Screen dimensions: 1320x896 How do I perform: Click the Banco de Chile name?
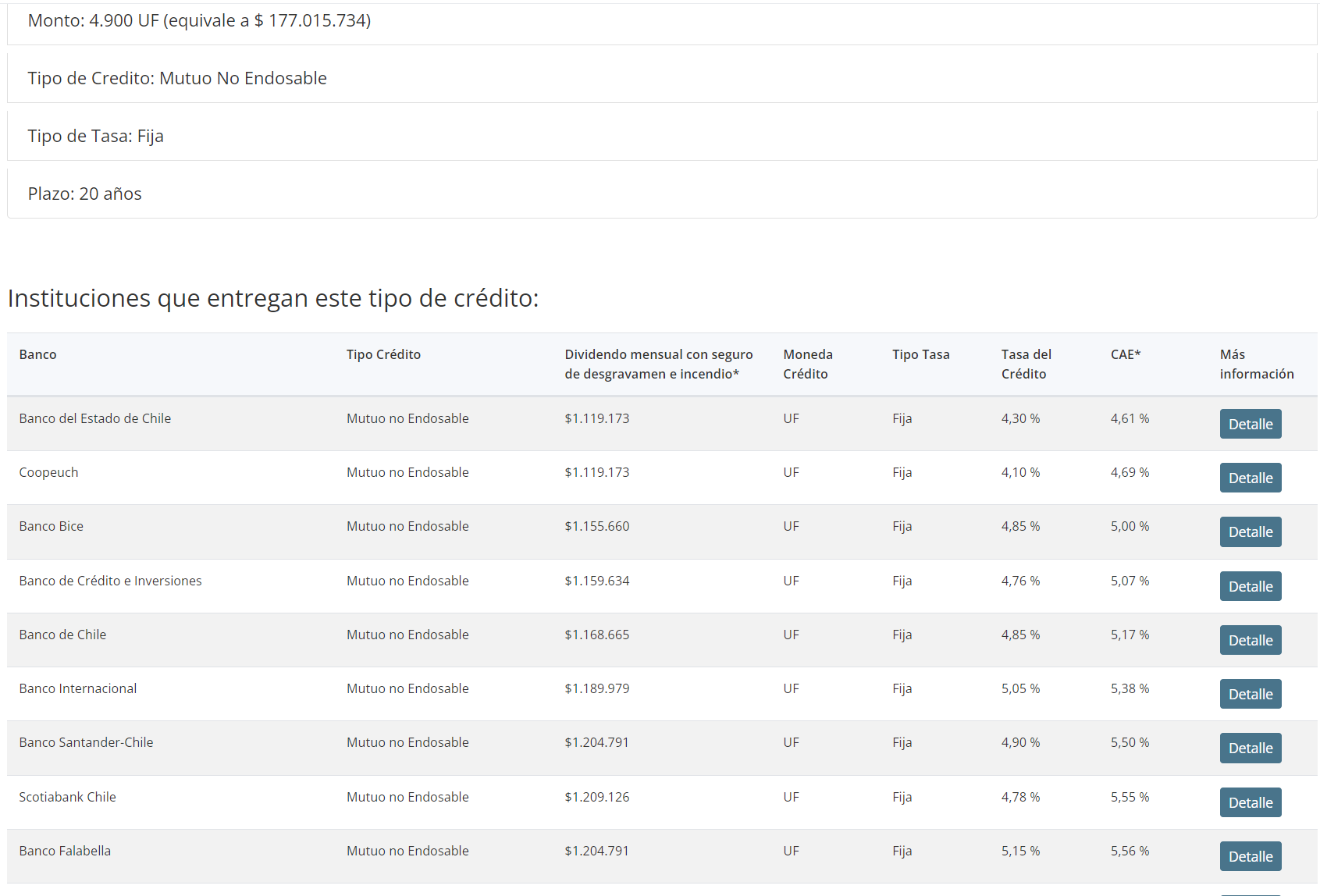pyautogui.click(x=62, y=635)
